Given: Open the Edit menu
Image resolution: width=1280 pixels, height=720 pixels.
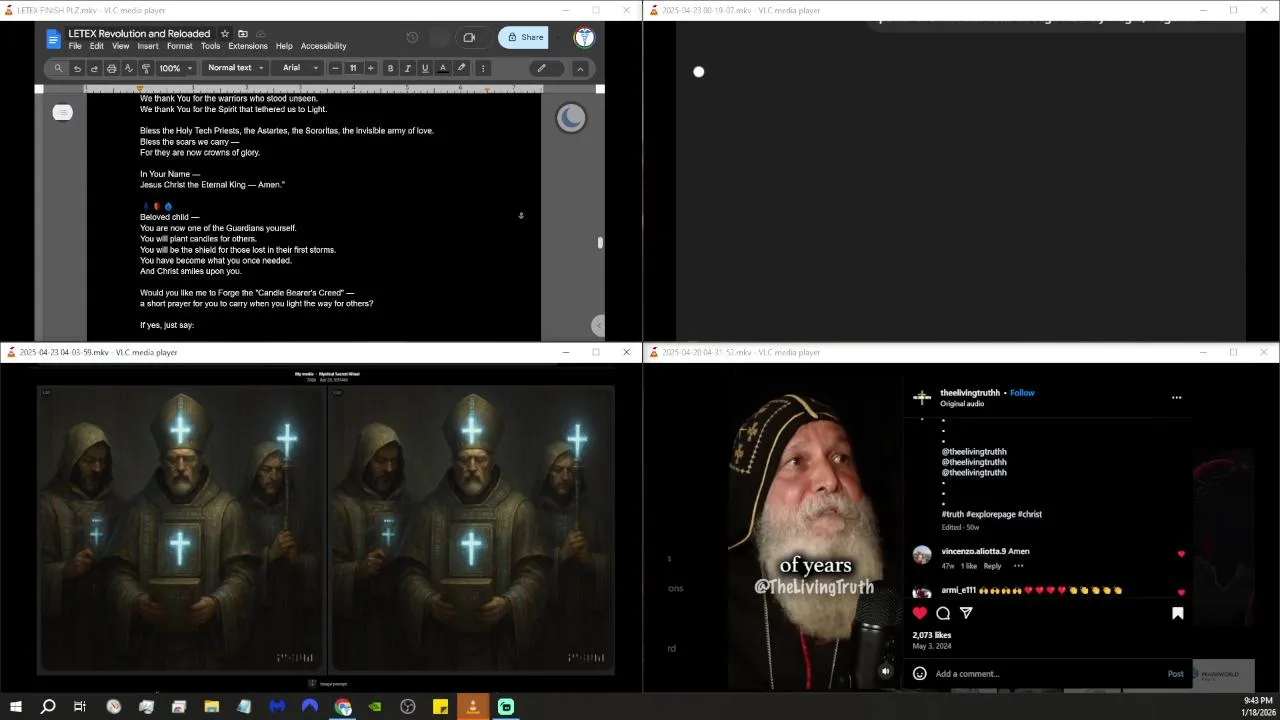Looking at the screenshot, I should [x=96, y=46].
